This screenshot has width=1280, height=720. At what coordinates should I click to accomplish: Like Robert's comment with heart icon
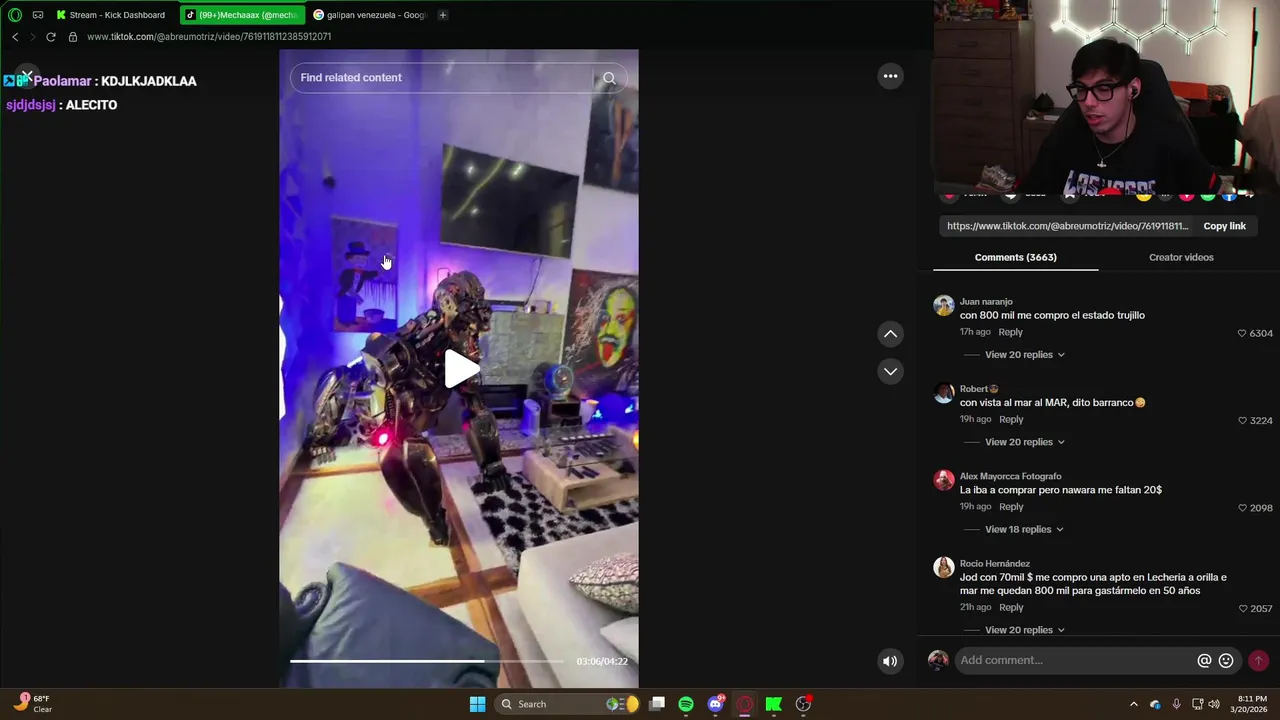(x=1242, y=421)
